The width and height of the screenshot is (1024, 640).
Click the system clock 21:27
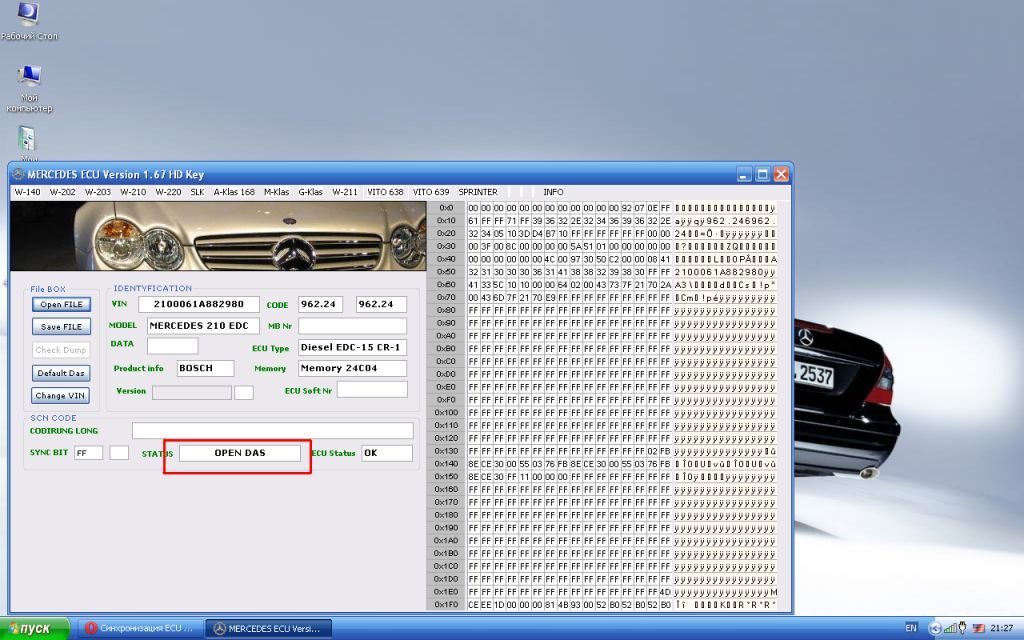[1002, 628]
